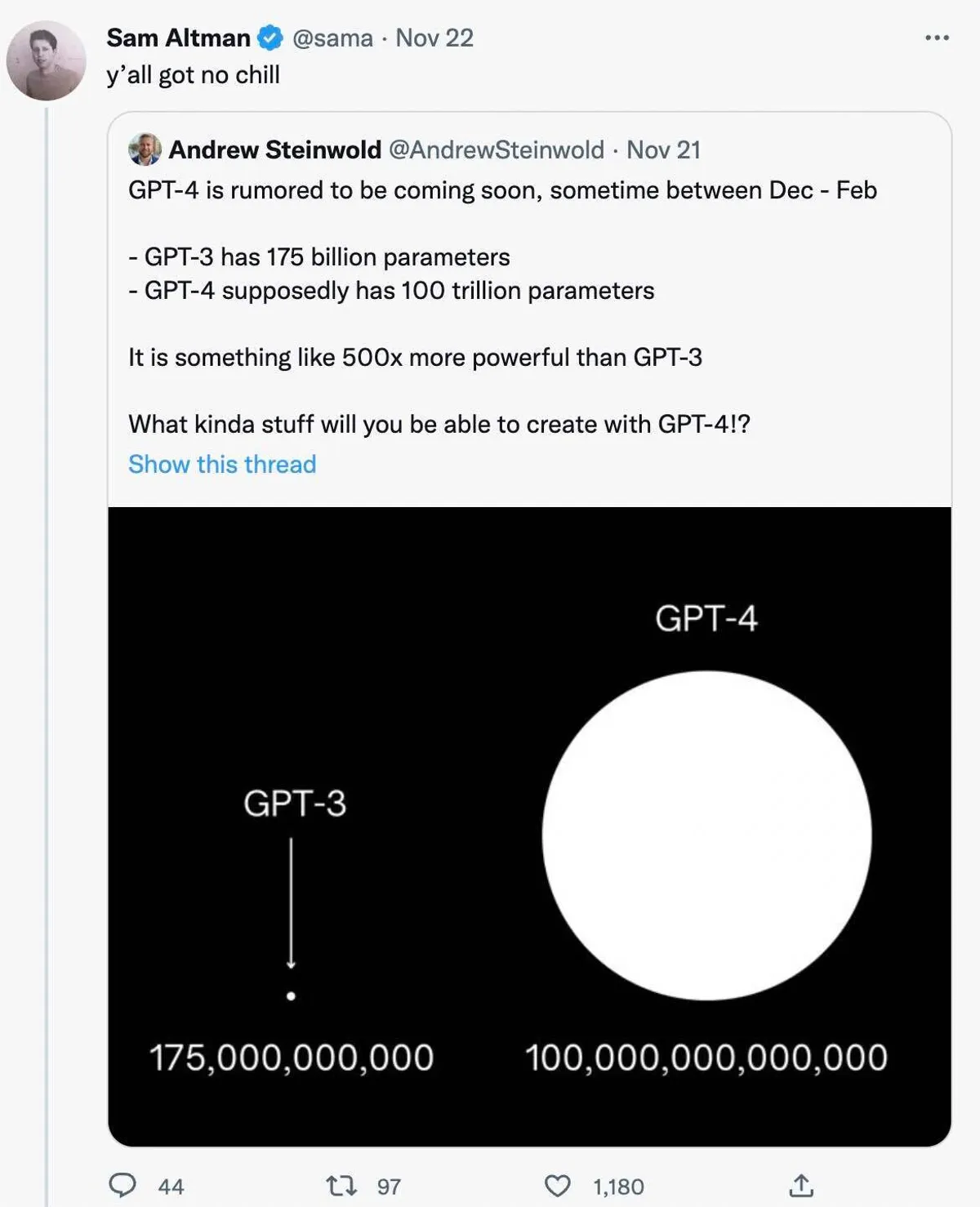Open the tweet author's profile picture

[x=47, y=61]
